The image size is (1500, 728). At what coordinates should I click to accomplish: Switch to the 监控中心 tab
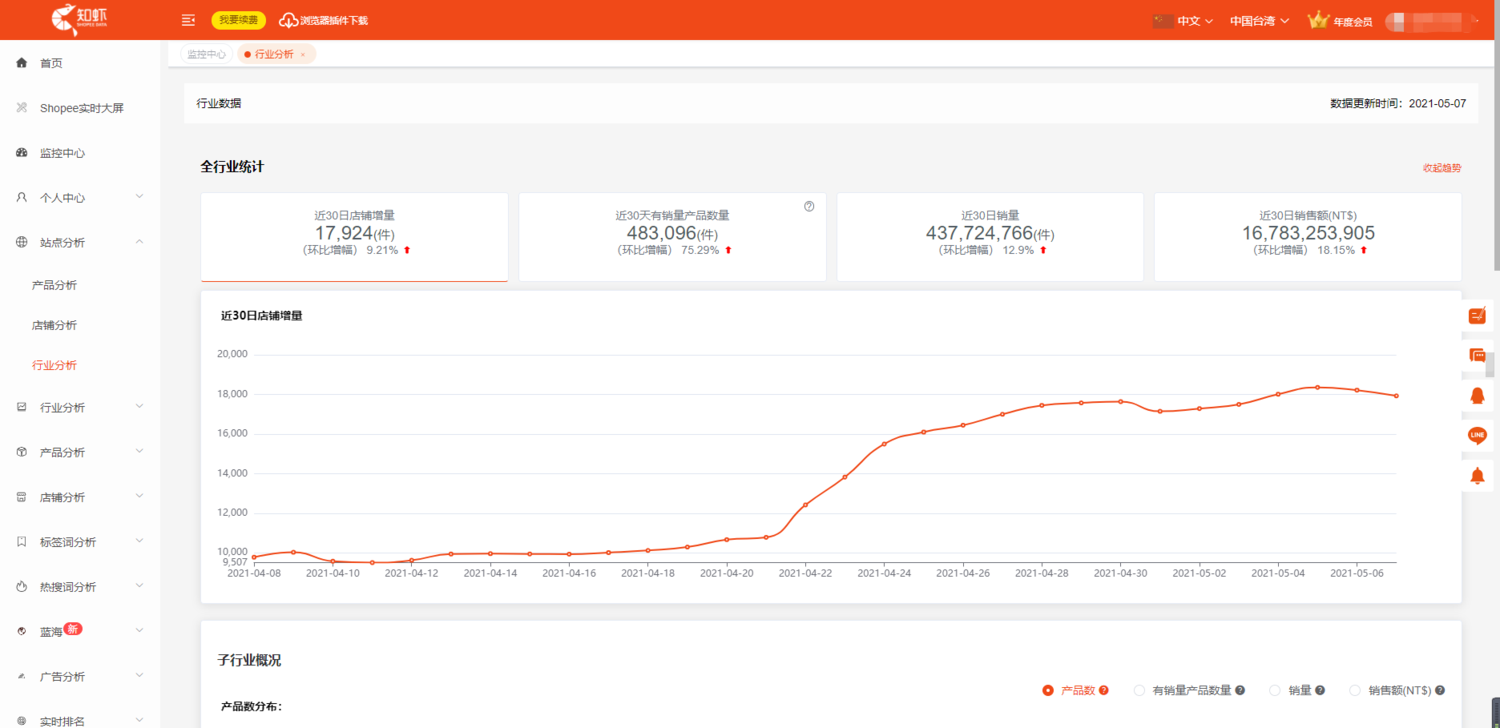(x=206, y=54)
